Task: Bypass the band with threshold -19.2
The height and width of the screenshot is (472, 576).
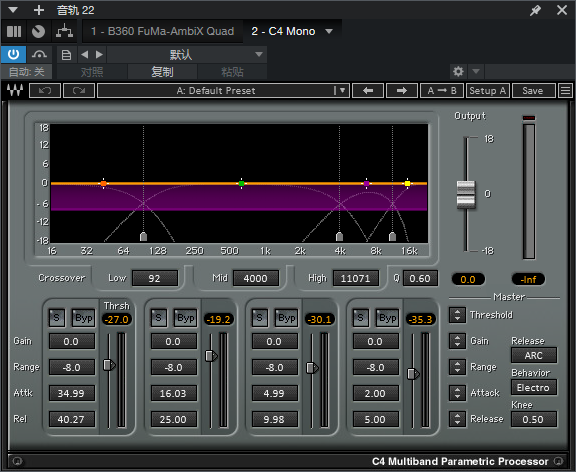Action: (186, 318)
